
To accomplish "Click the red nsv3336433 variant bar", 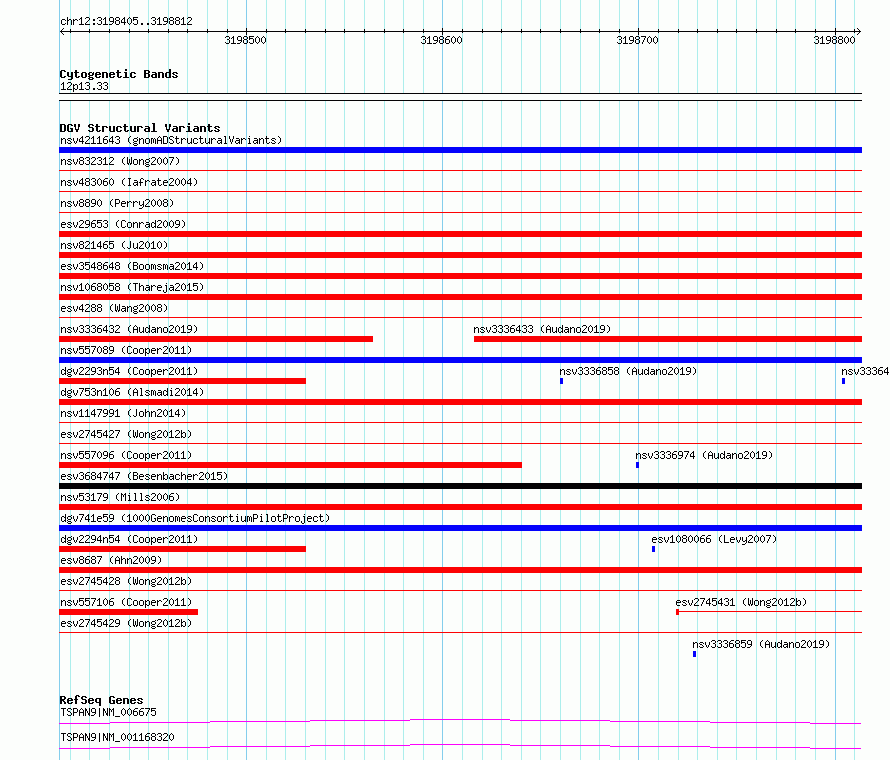I will click(x=668, y=339).
